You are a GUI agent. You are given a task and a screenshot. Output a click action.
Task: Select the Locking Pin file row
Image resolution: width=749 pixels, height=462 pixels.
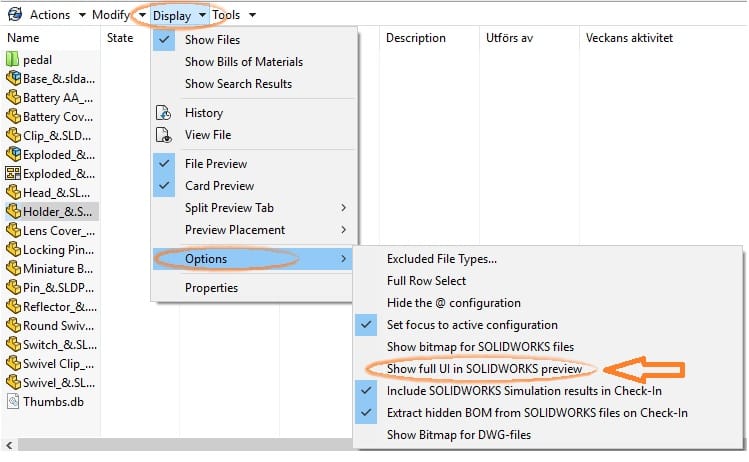57,250
